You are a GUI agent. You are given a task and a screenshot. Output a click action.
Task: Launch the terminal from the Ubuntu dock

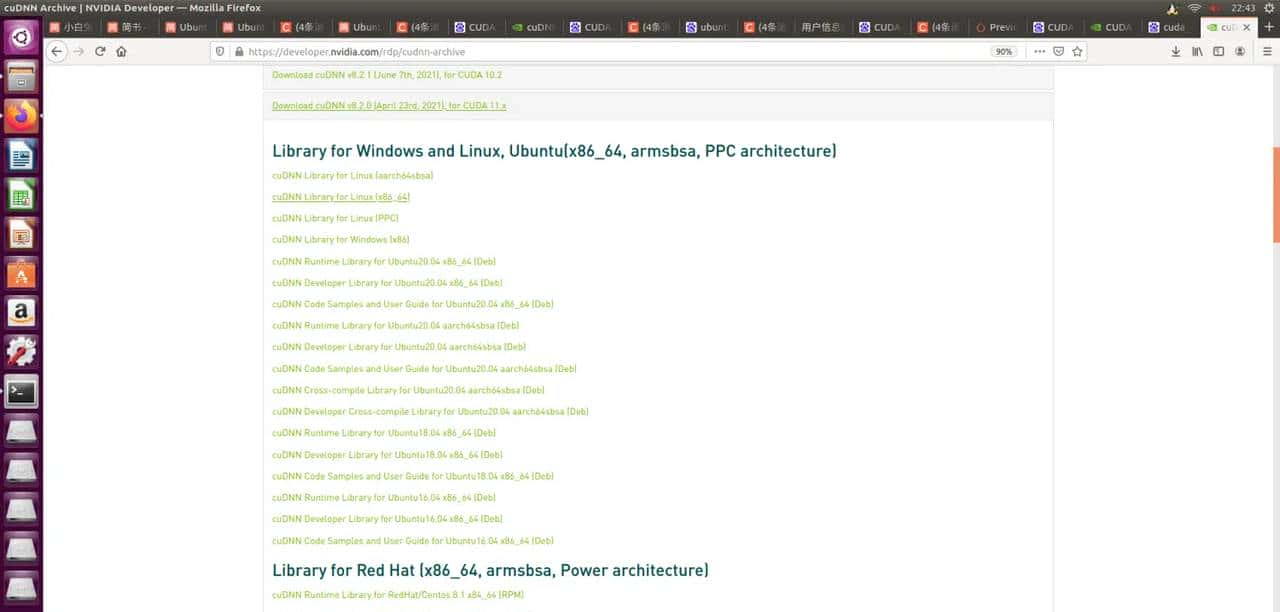point(22,392)
